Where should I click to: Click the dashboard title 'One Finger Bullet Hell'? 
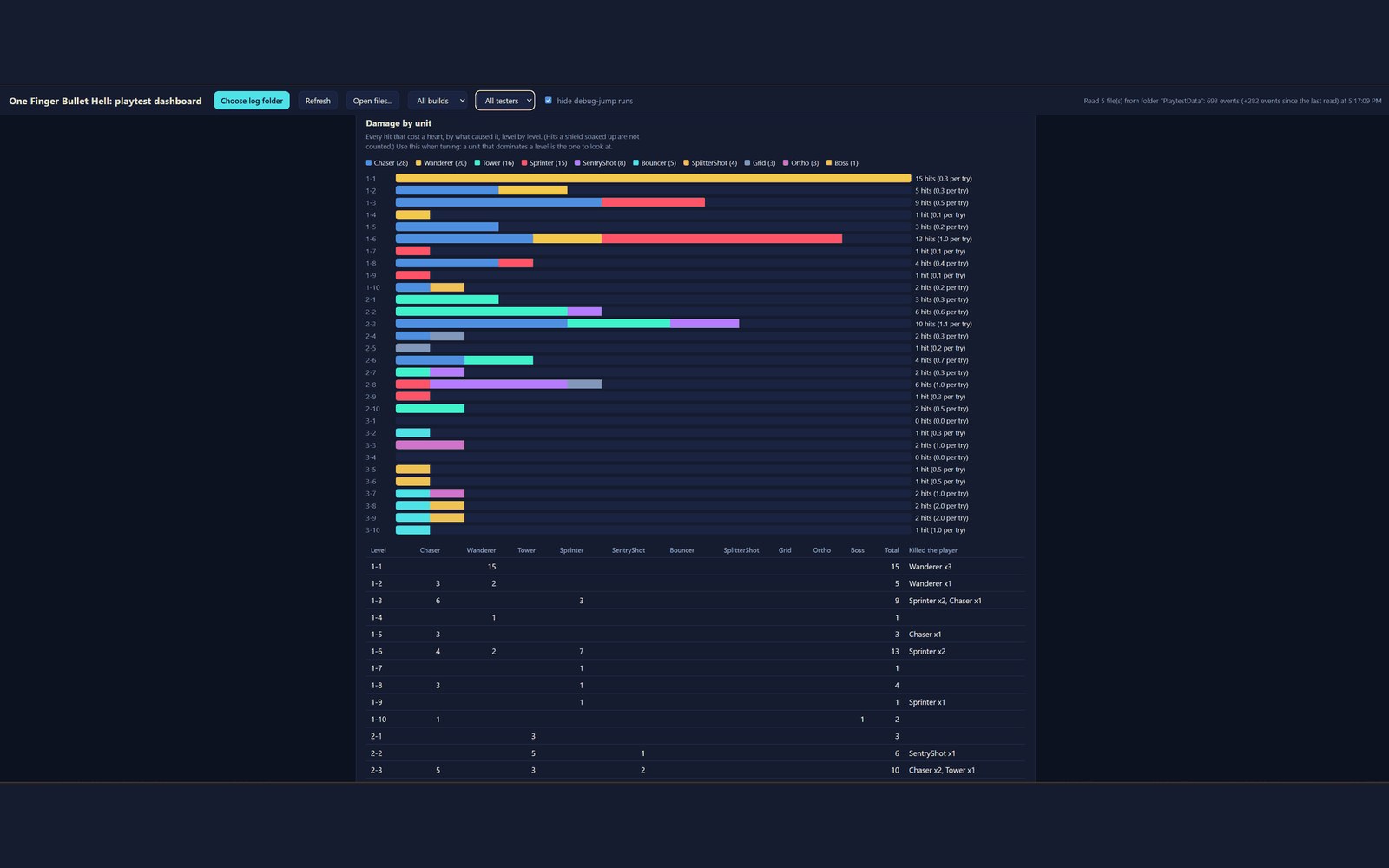click(x=105, y=101)
